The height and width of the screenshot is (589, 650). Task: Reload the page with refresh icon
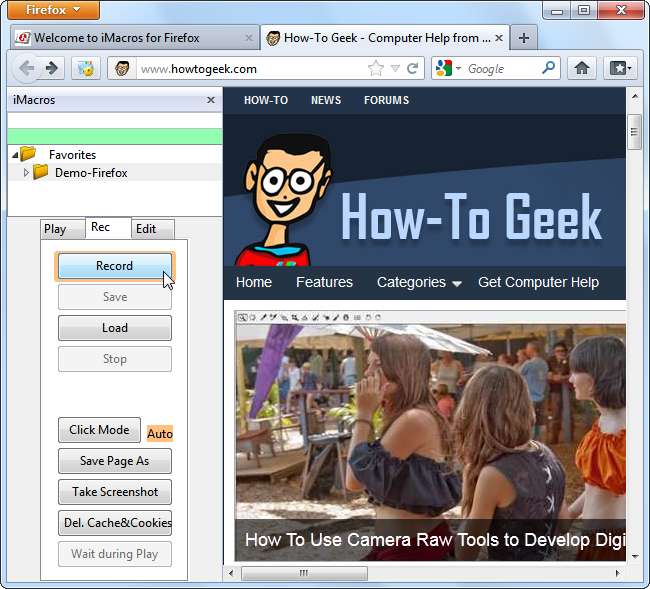point(412,68)
